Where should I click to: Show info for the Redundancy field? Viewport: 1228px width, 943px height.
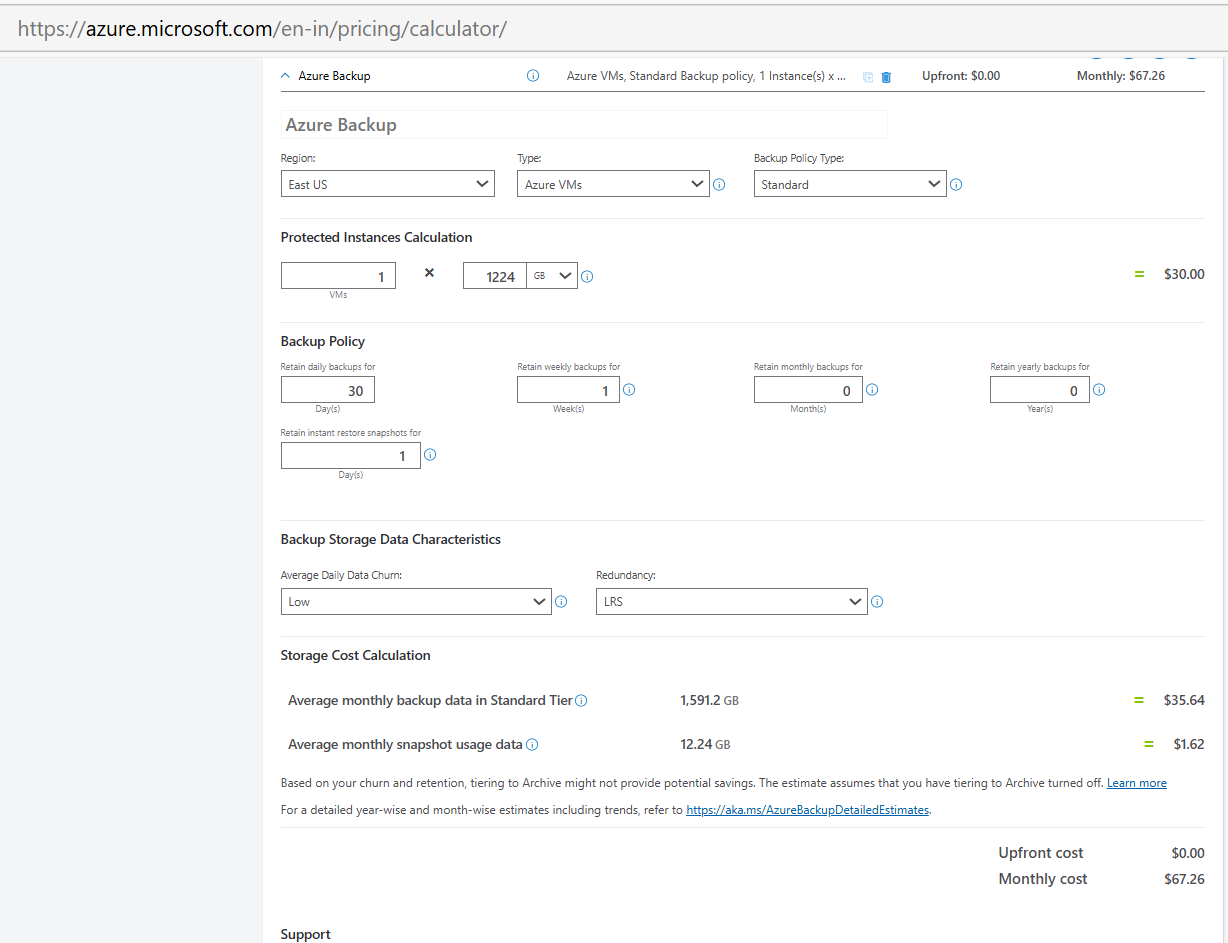click(x=877, y=602)
